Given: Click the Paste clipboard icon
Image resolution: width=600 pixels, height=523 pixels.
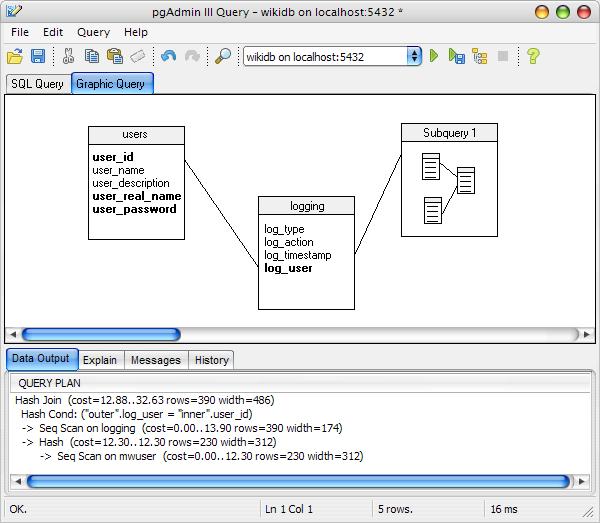Looking at the screenshot, I should coord(115,56).
